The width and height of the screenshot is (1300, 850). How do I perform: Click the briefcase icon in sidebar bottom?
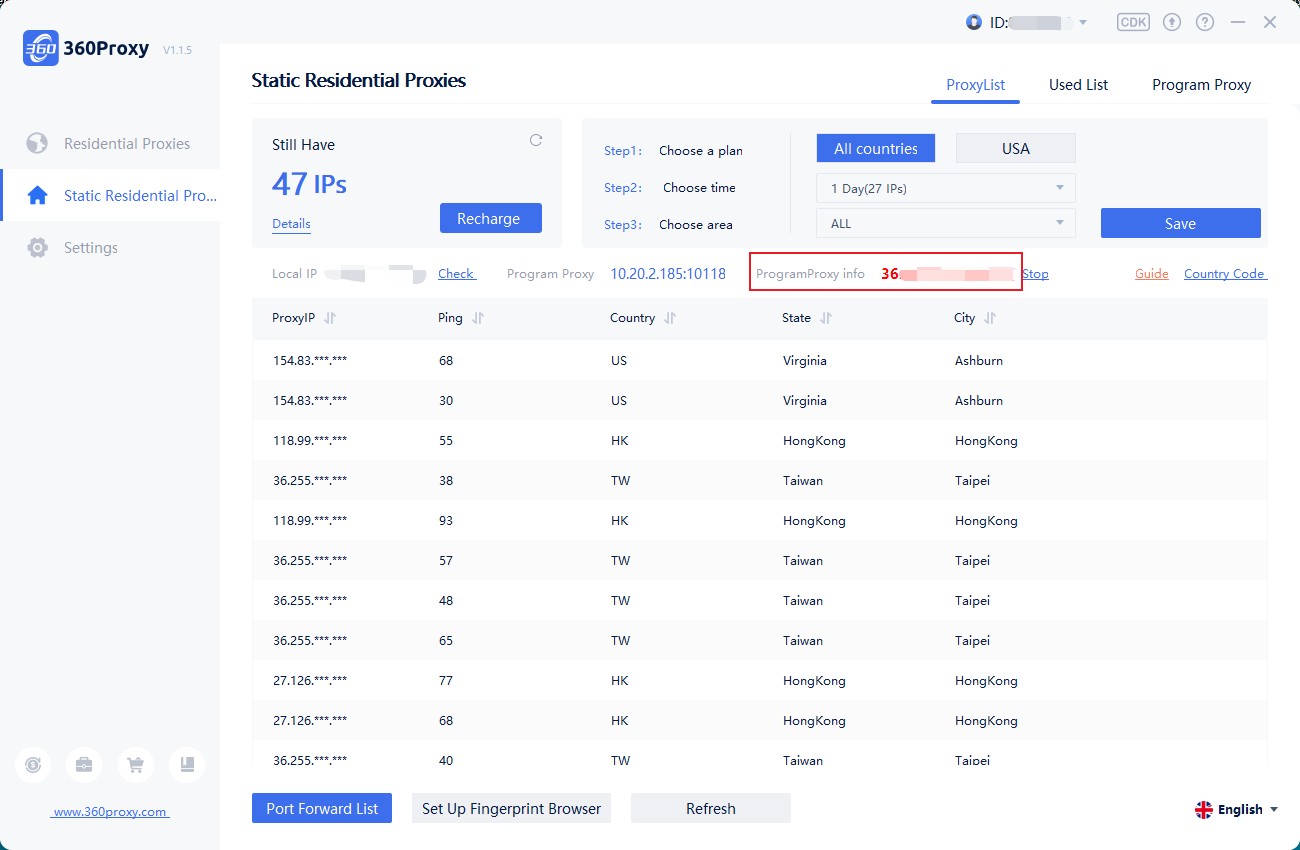point(84,765)
